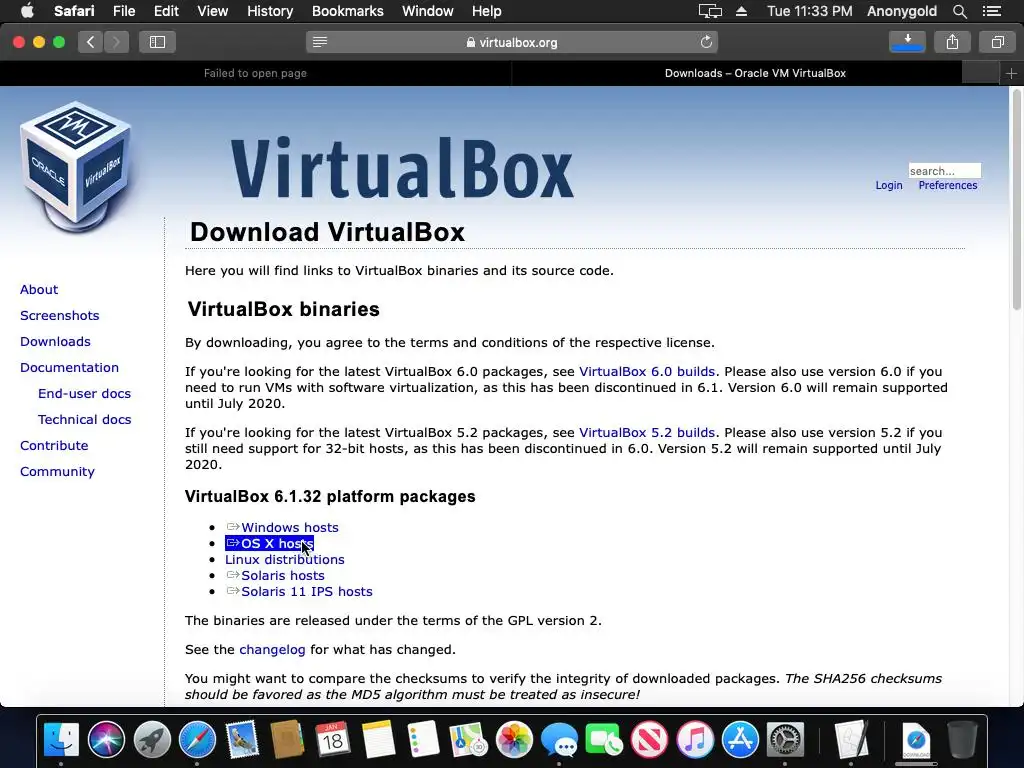1024x768 pixels.
Task: Open the Screenshots sidebar link
Action: click(59, 315)
